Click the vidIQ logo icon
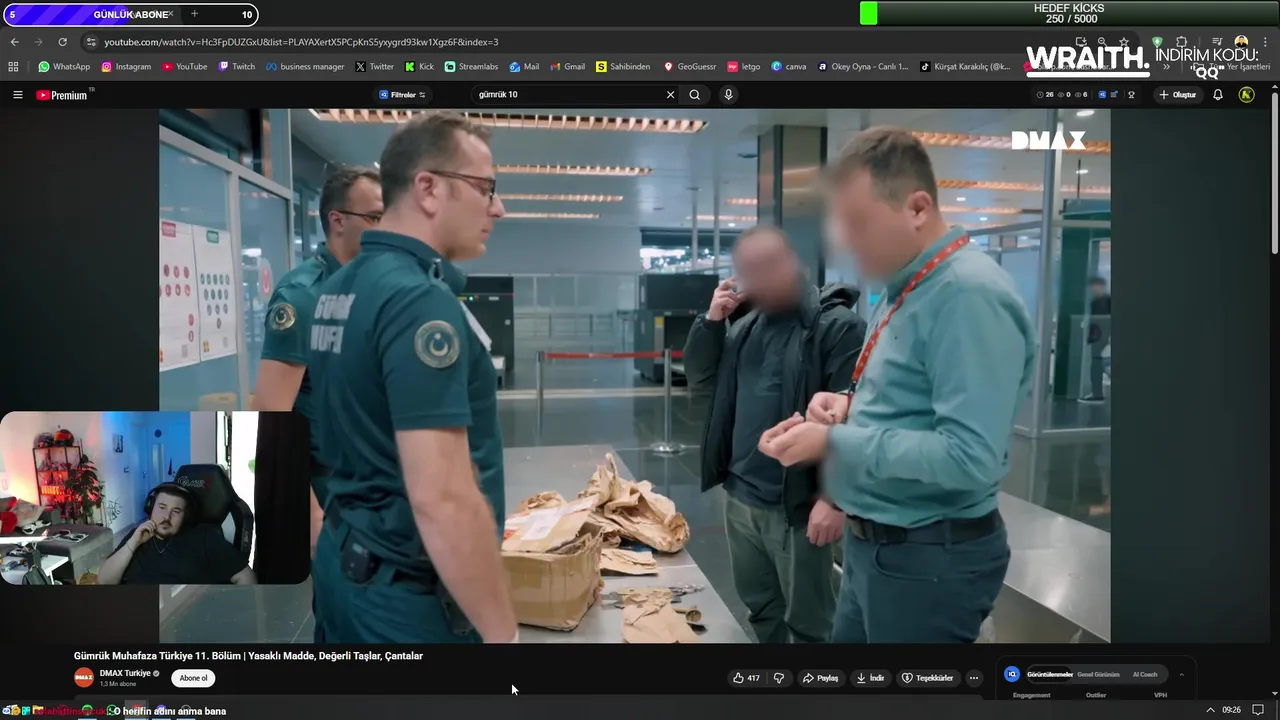Screen dimensions: 1280x720 click(1012, 675)
